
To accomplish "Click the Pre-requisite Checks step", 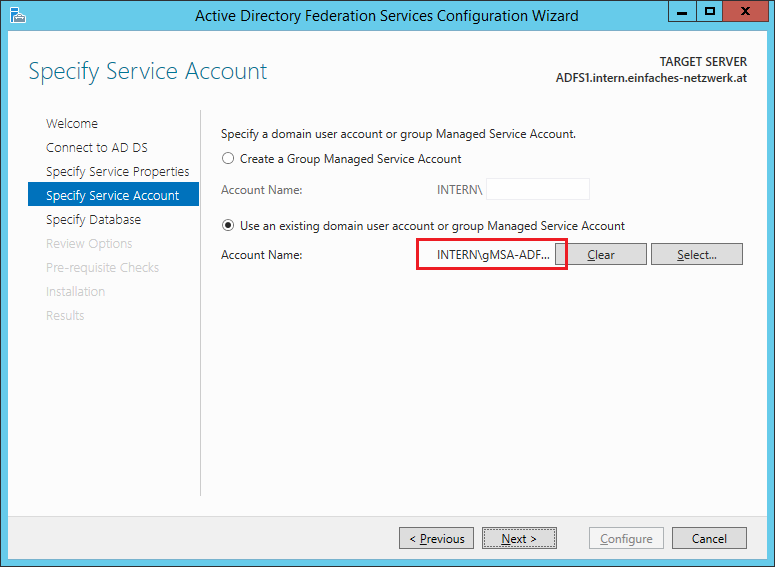I will point(102,267).
